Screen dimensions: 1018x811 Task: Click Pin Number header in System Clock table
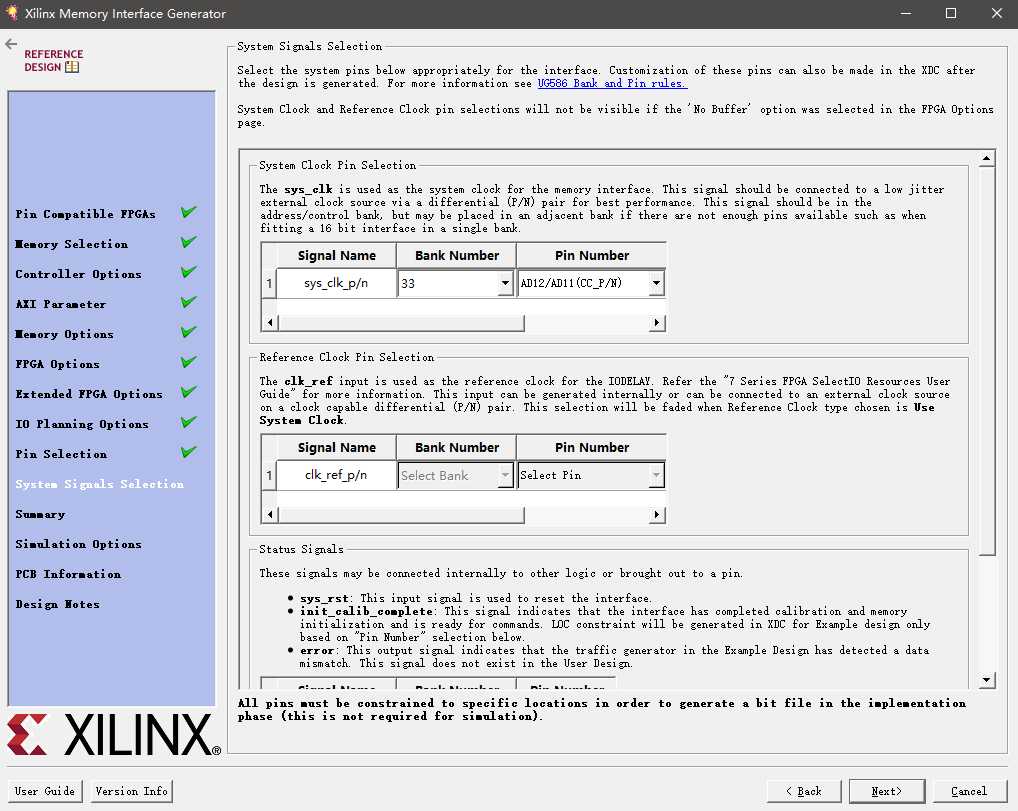591,256
